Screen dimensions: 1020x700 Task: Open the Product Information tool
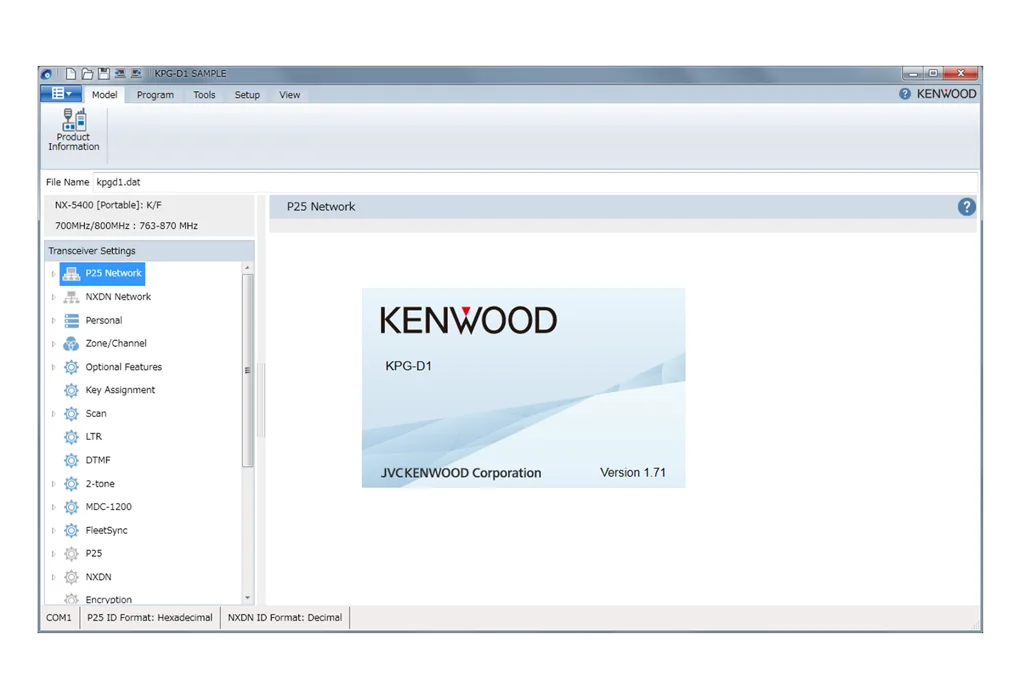(74, 130)
